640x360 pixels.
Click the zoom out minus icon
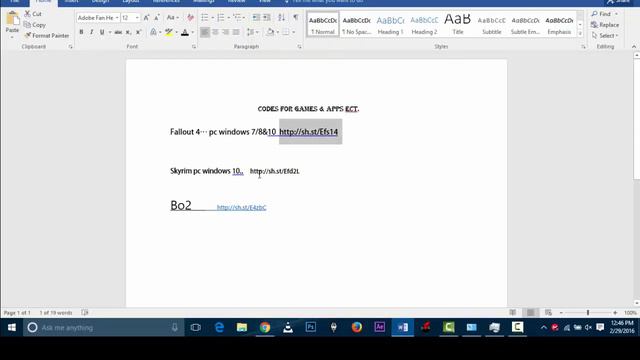point(561,313)
